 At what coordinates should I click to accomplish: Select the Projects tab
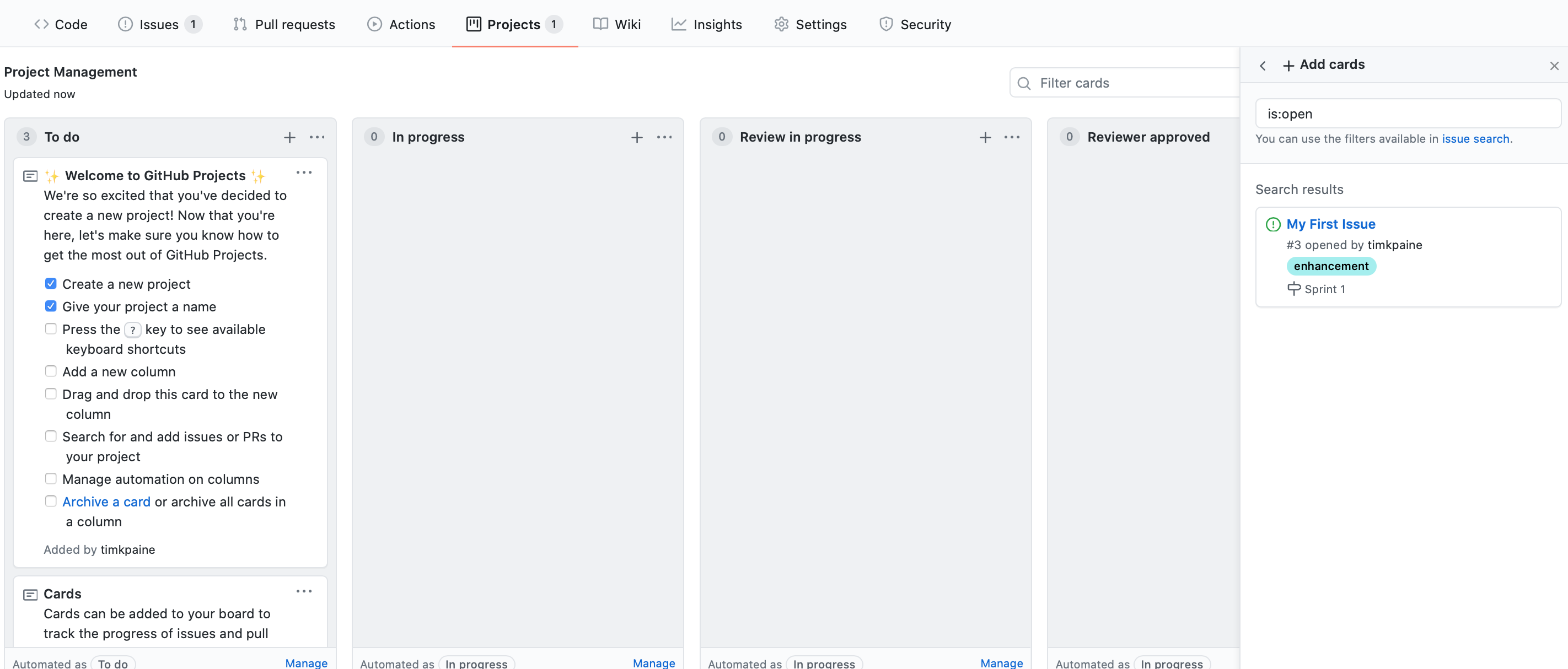[514, 24]
